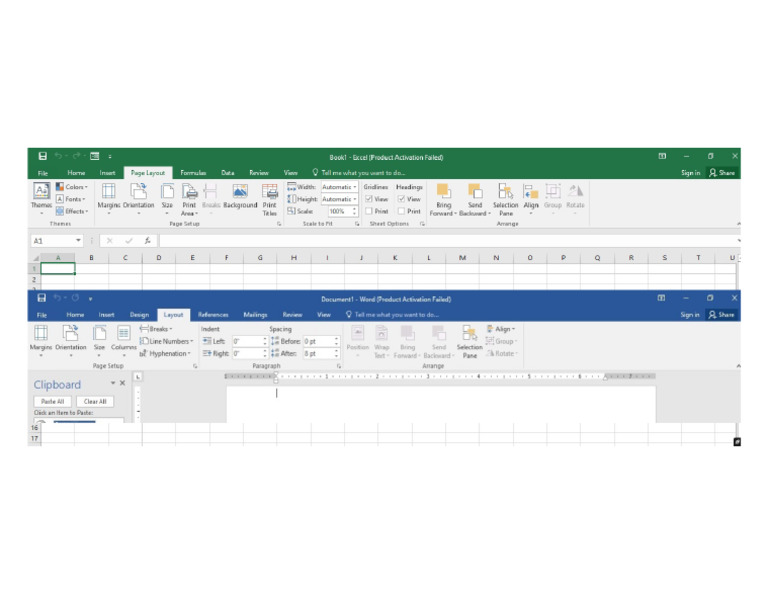Click Spacing After field in Word
768x594 pixels.
pyautogui.click(x=321, y=353)
